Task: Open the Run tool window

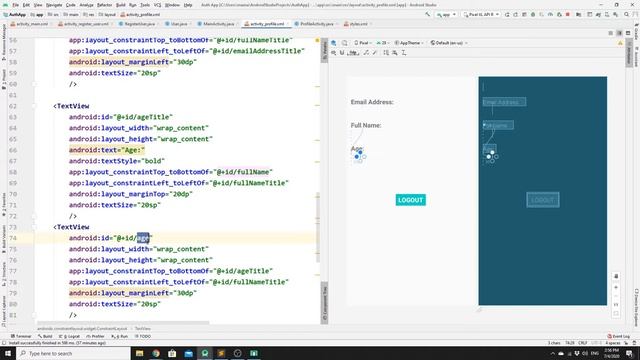Action: (120, 336)
